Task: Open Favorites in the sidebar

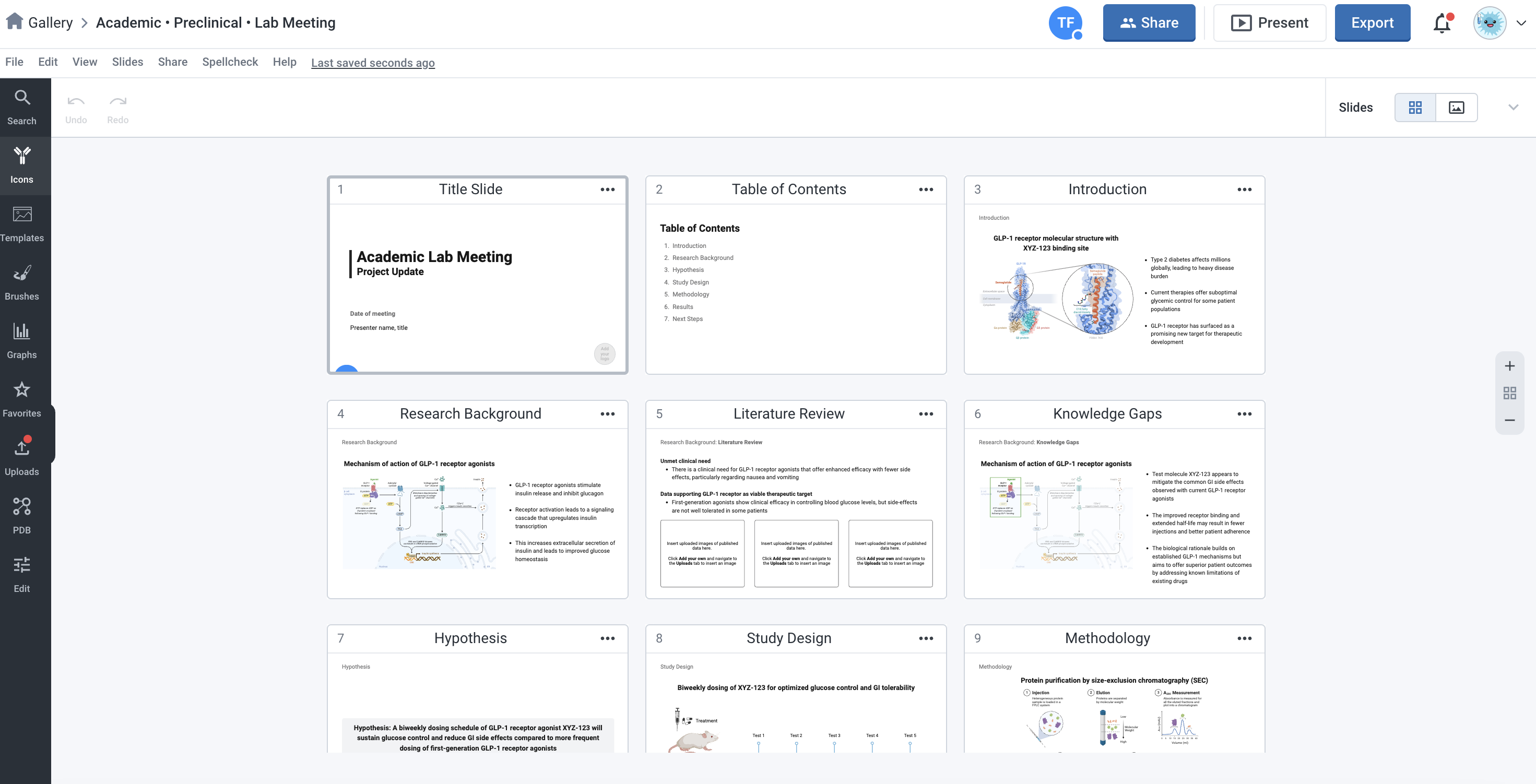Action: click(22, 399)
